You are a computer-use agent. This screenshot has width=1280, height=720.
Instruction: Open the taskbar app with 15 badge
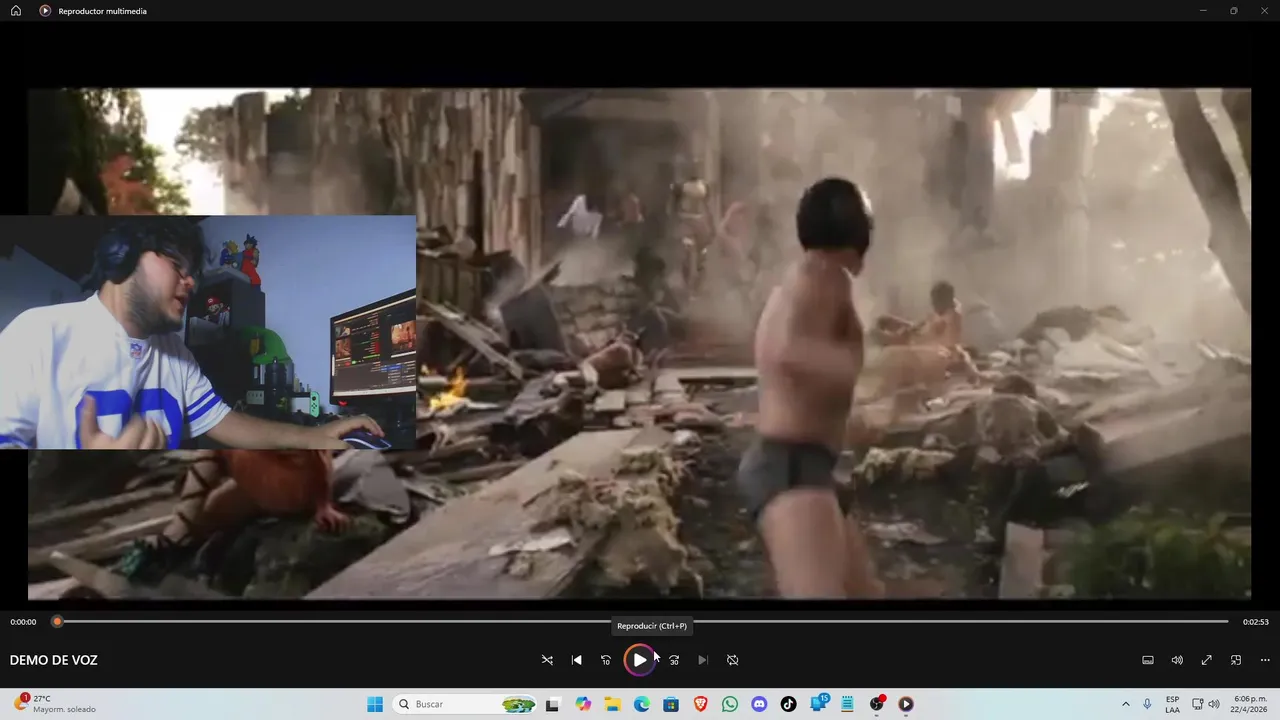pos(819,703)
